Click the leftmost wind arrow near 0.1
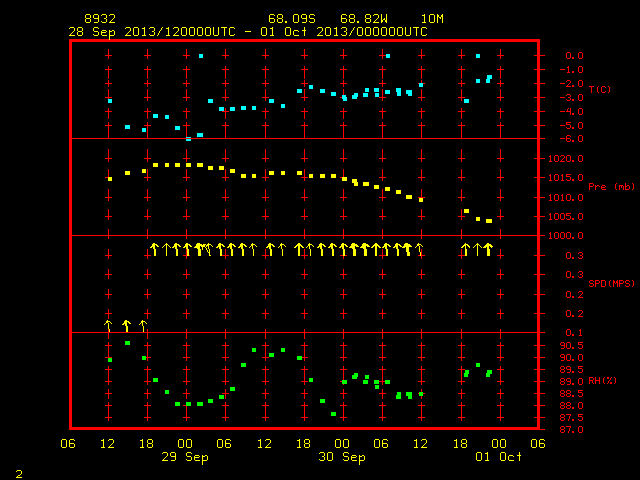Image resolution: width=640 pixels, height=480 pixels. coord(108,326)
